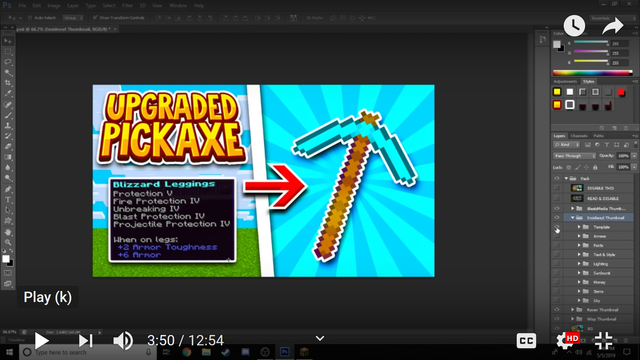640x360 pixels.
Task: Open the layer filter Kind dropdown
Action: [567, 145]
